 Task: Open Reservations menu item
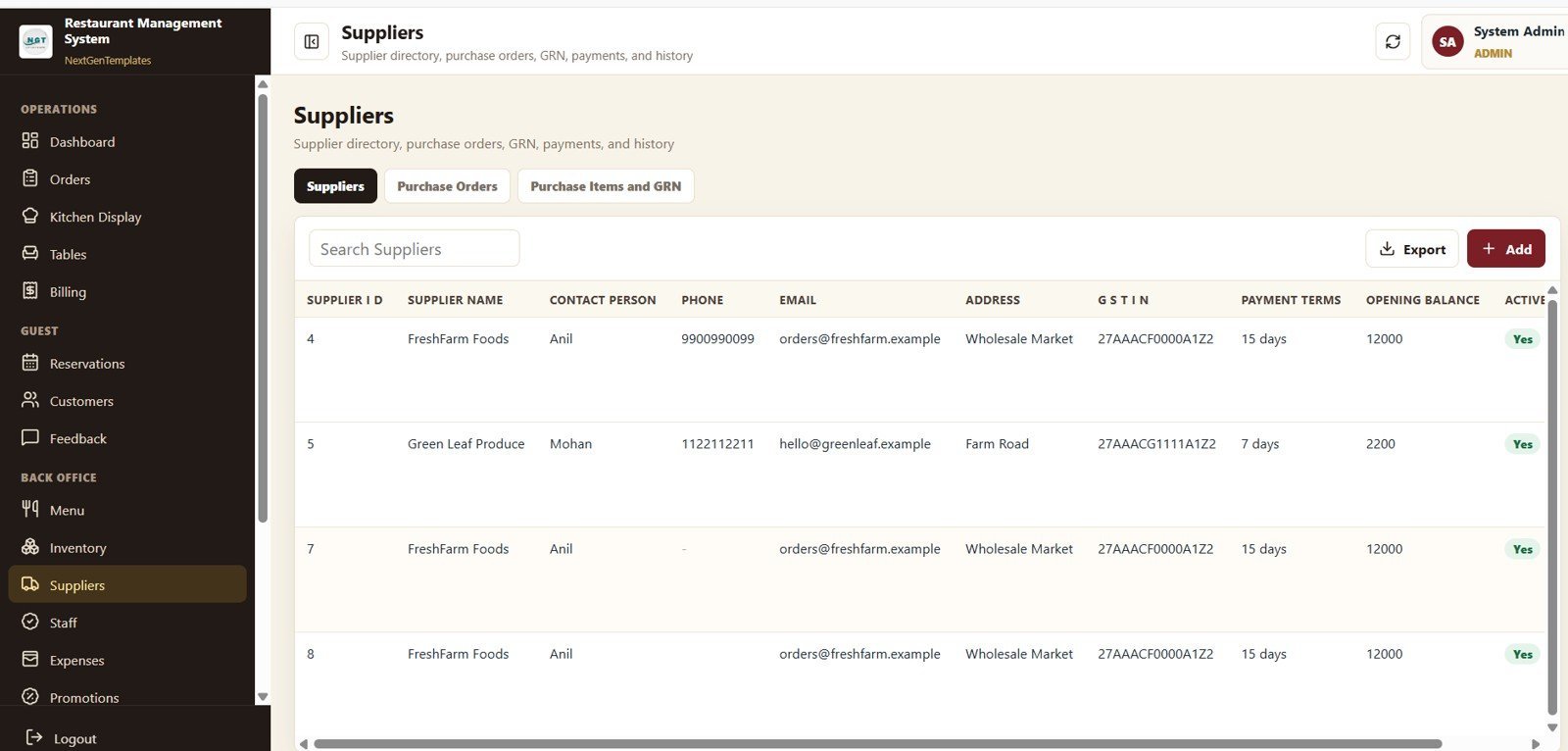[127, 363]
